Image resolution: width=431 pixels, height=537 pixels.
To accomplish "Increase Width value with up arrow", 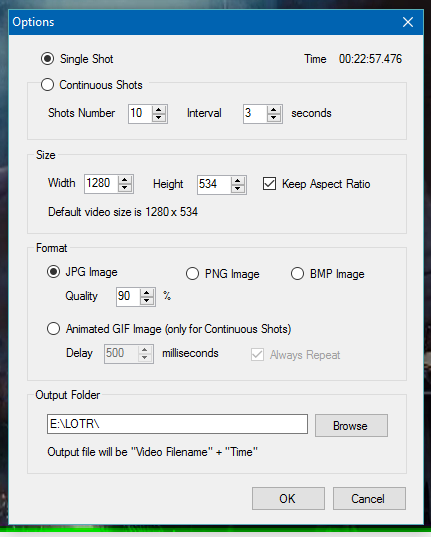I will pyautogui.click(x=125, y=180).
